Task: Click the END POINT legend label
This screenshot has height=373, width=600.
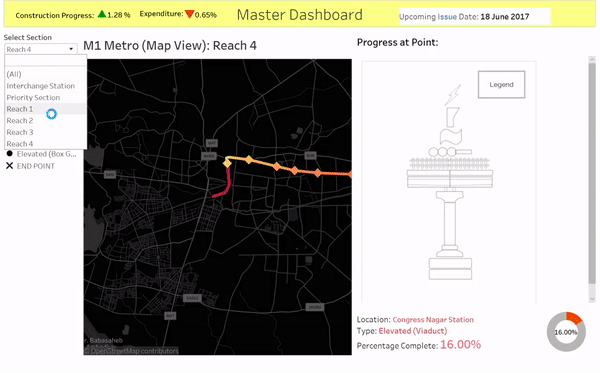Action: coord(36,166)
